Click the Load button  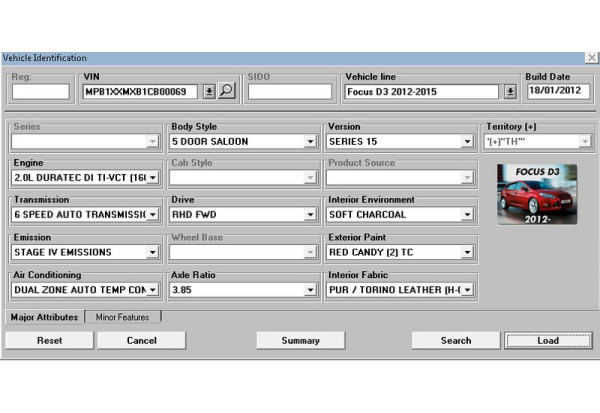547,340
